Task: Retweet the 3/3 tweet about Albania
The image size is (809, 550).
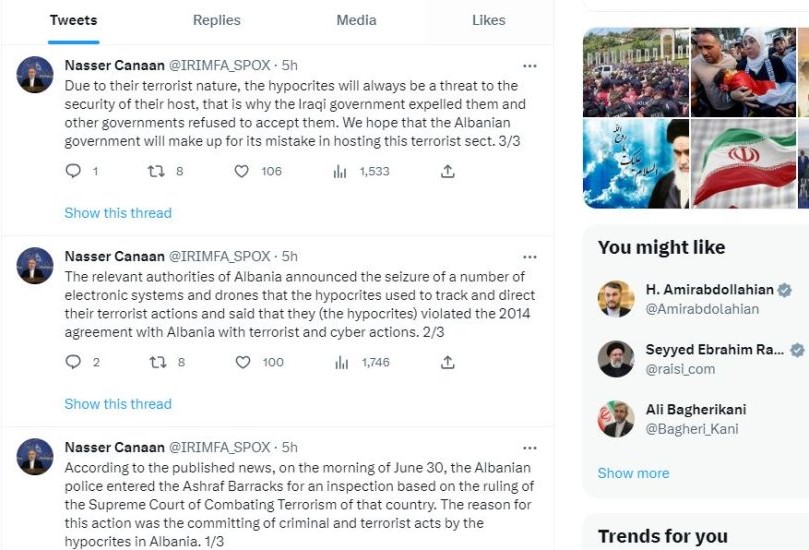Action: point(156,171)
